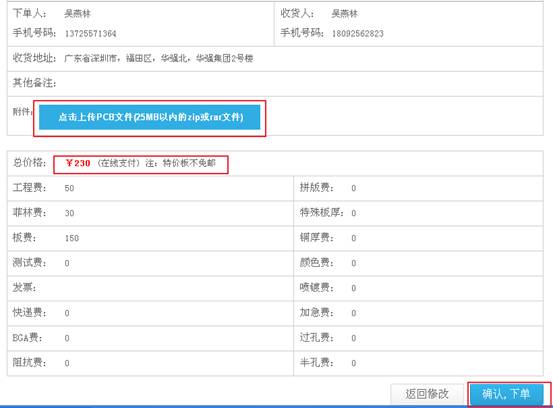Click the 特殊板厚 label
553x408 pixels.
click(x=321, y=213)
